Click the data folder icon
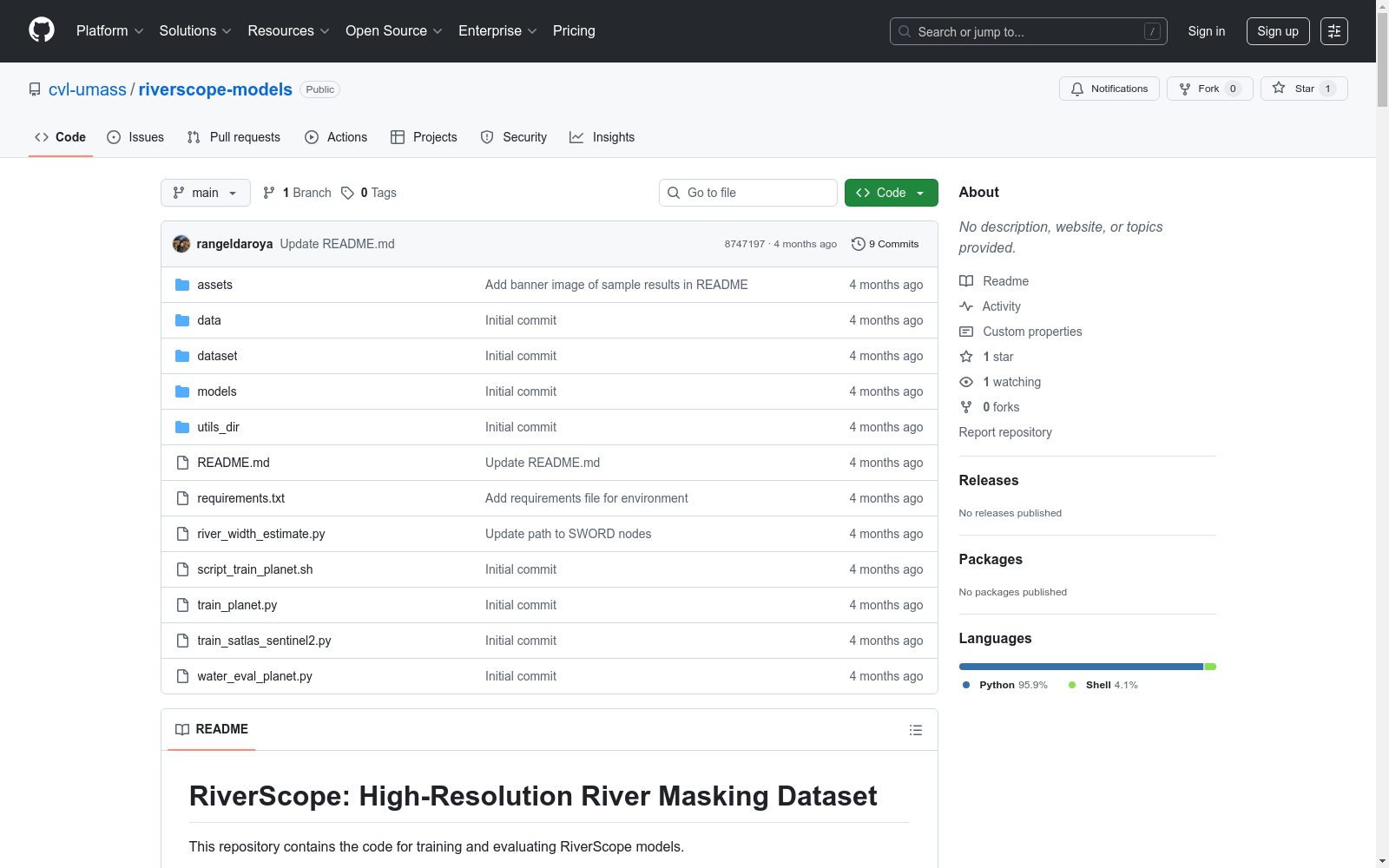Viewport: 1389px width, 868px height. point(182,320)
